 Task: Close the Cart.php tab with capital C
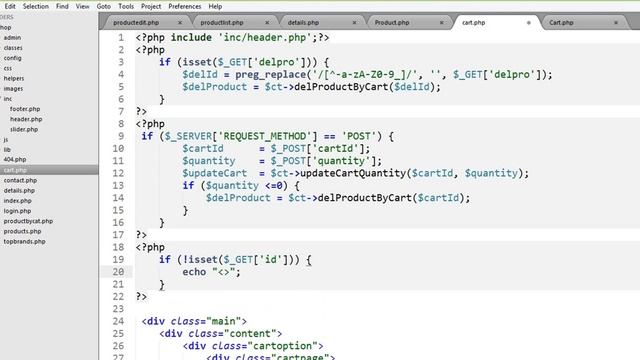[x=616, y=23]
